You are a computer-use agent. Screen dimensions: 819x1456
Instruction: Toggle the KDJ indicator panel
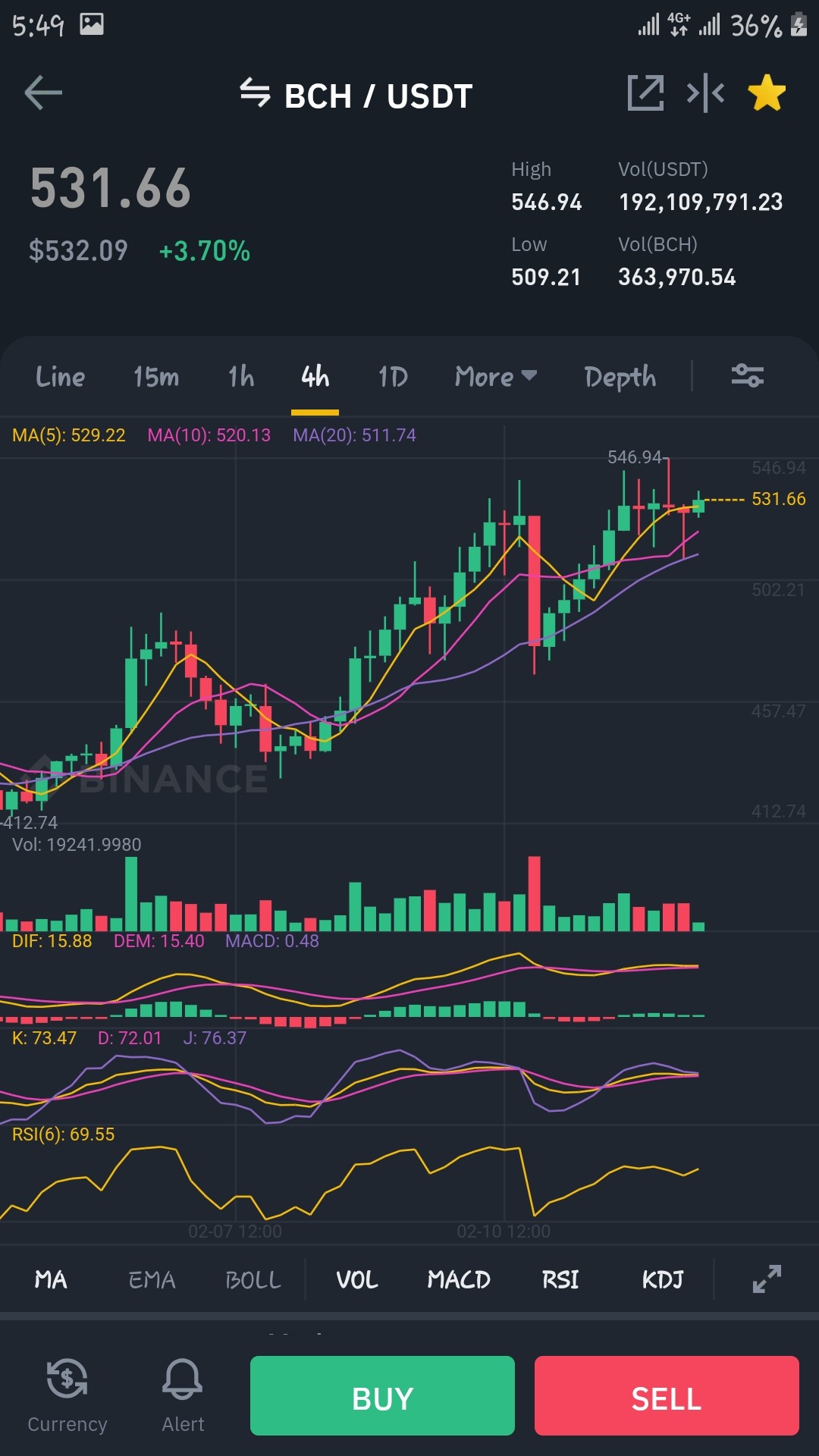[x=663, y=1280]
